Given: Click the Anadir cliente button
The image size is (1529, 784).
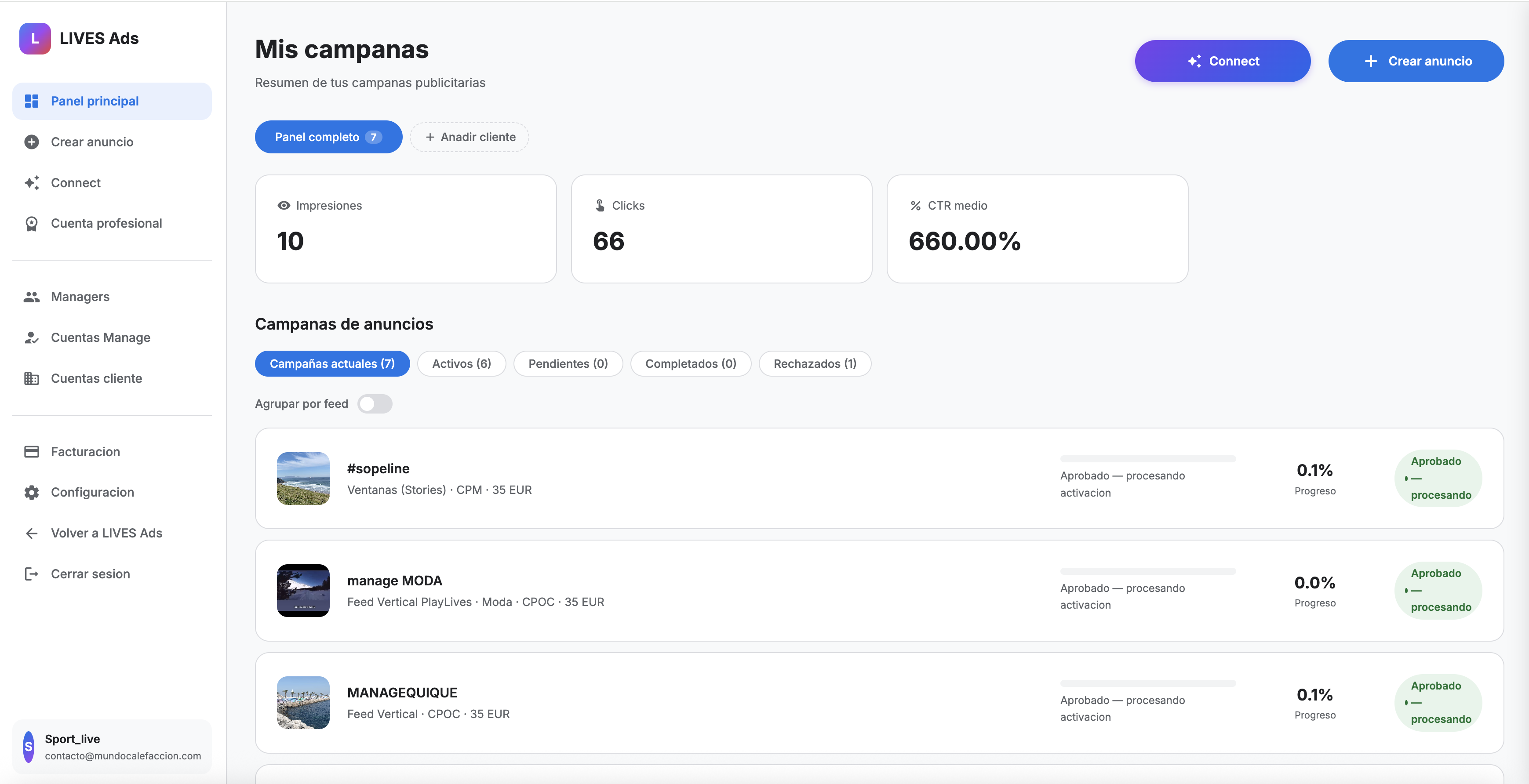Looking at the screenshot, I should 469,137.
